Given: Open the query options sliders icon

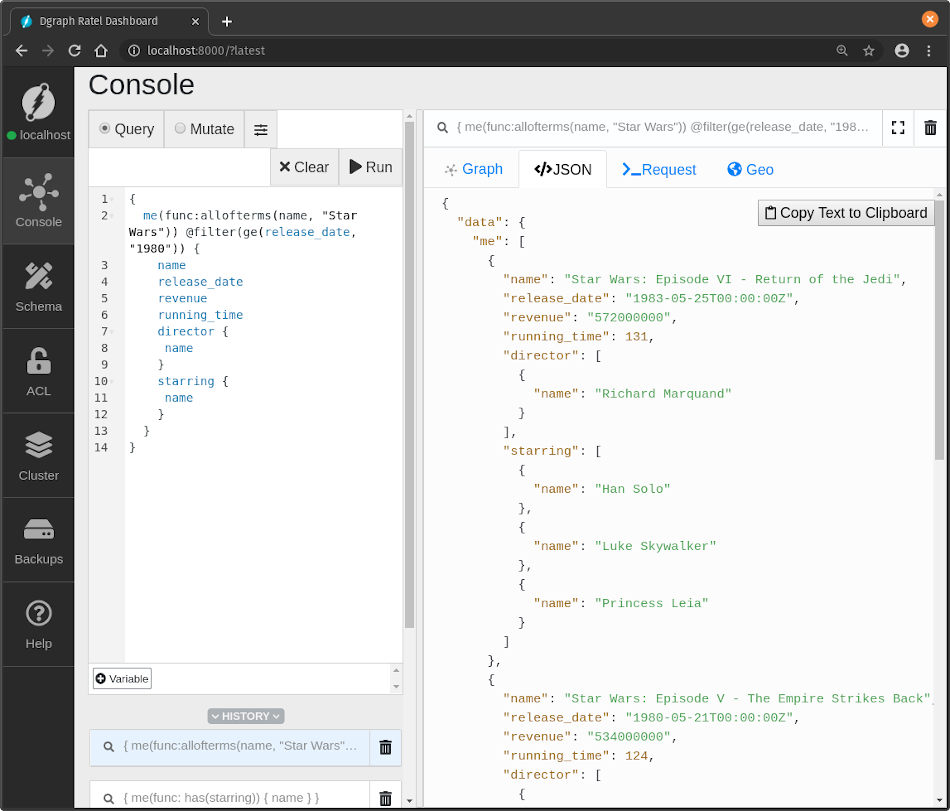Looking at the screenshot, I should (260, 128).
